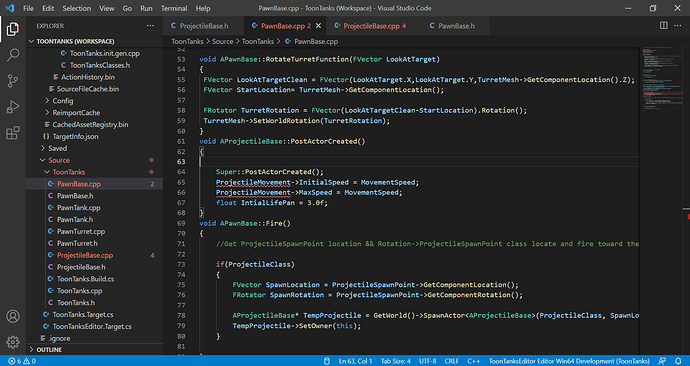Click the Explorer more actions ellipsis
This screenshot has width=690, height=366.
(x=150, y=26)
